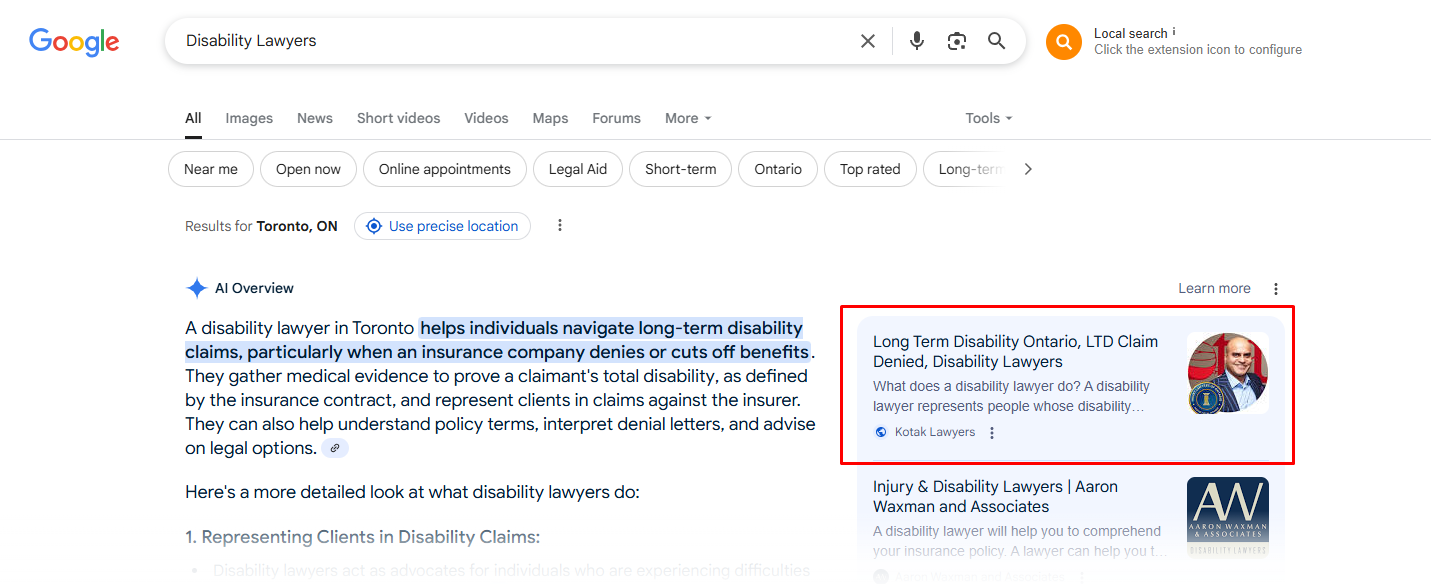The image size is (1431, 584).
Task: Click the orange Local search extension icon
Action: tap(1063, 42)
